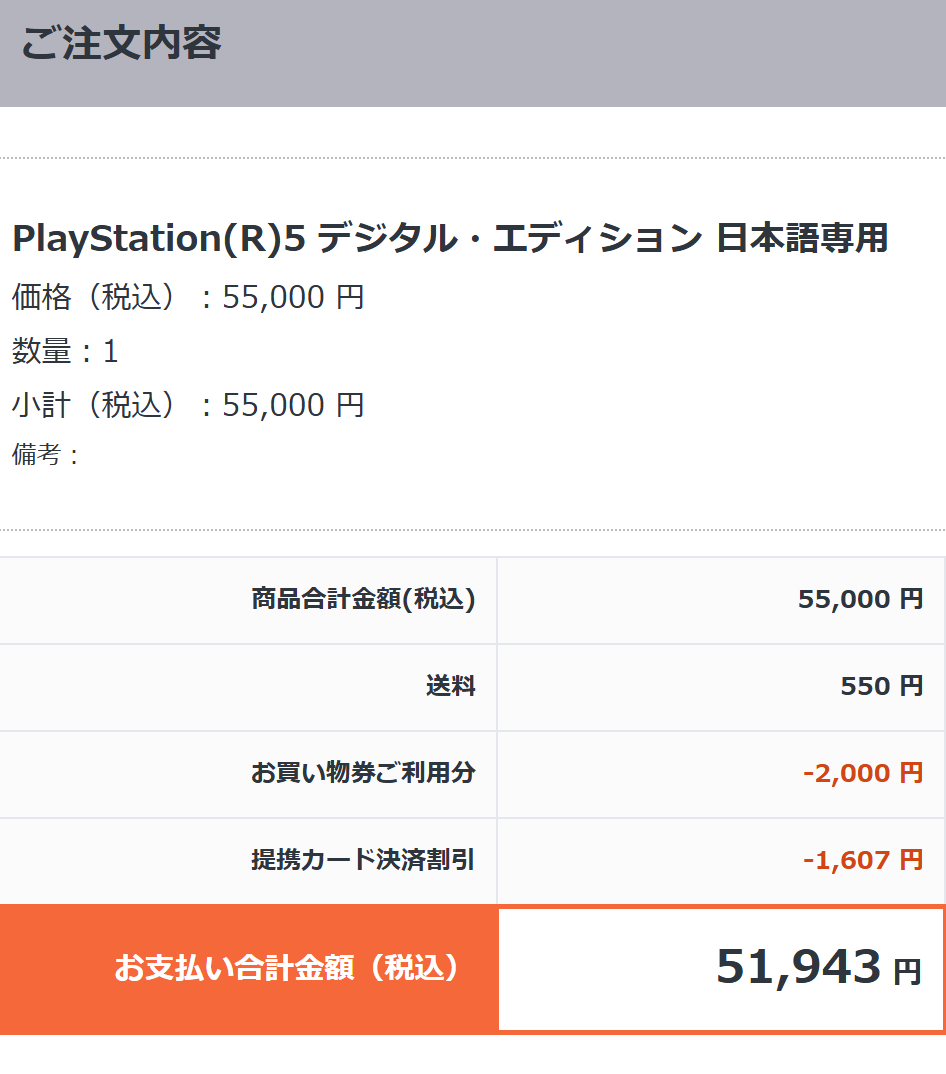Select the お買い物券ご利用分 label

363,773
